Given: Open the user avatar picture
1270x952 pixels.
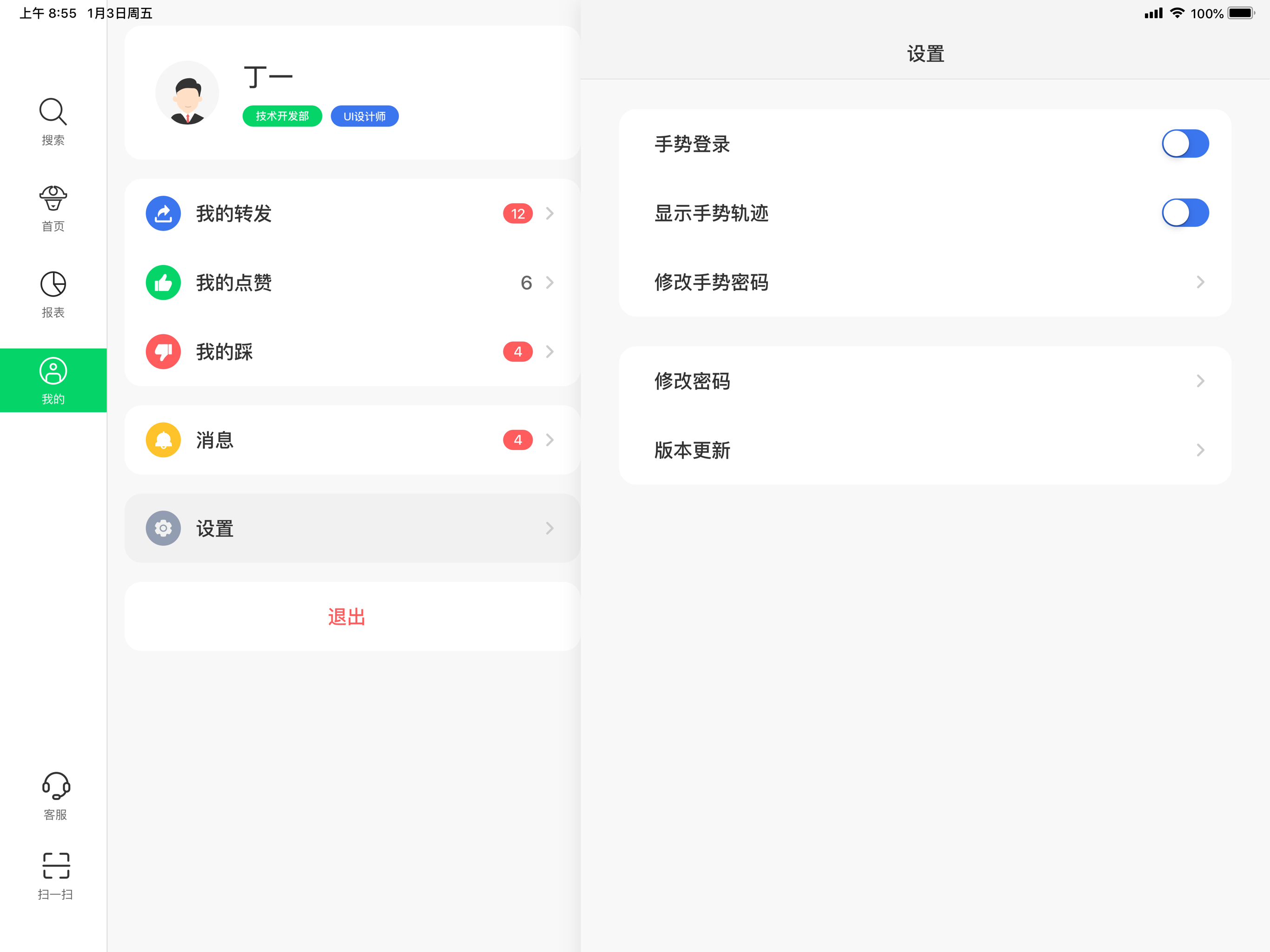Looking at the screenshot, I should point(187,93).
